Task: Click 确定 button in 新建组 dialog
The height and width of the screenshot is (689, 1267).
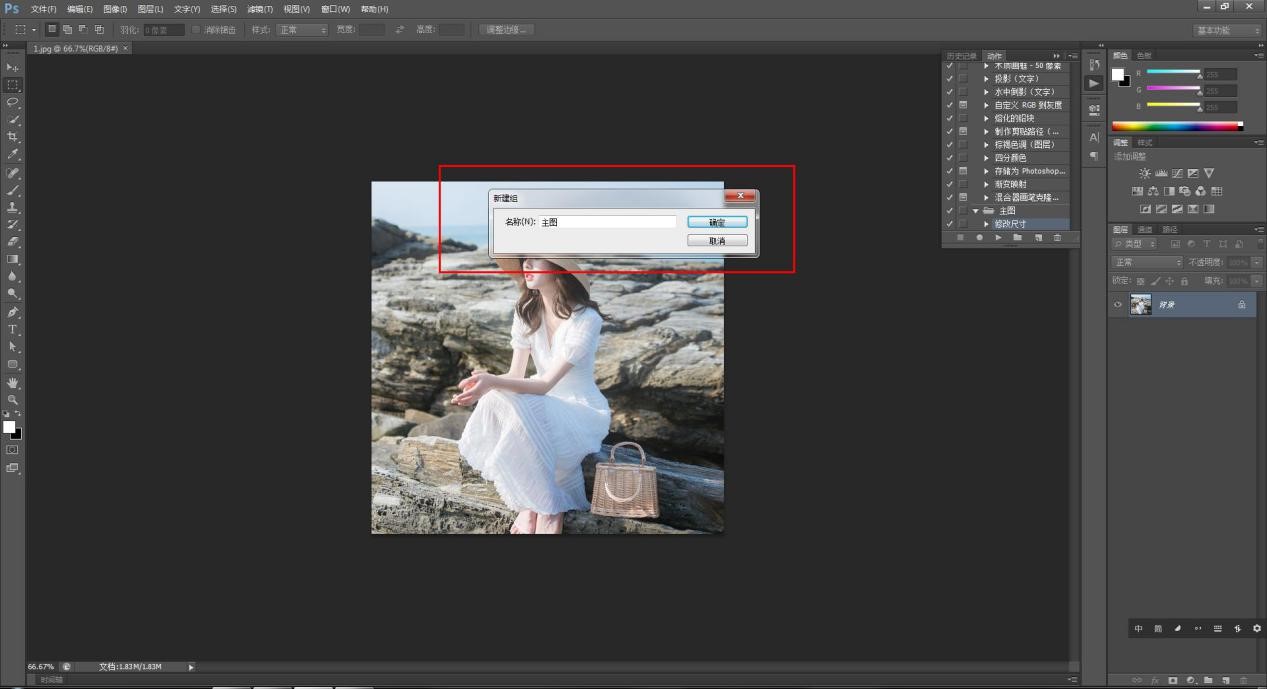Action: 717,222
